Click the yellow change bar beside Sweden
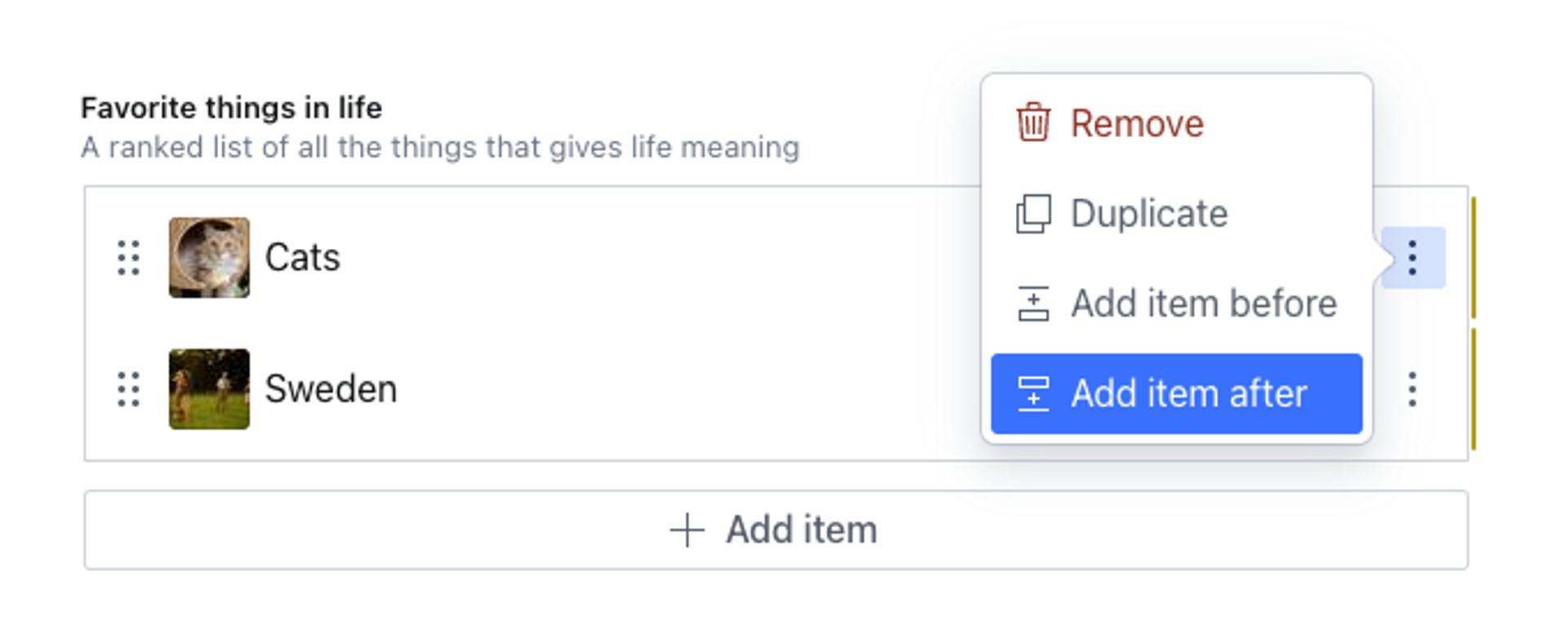 1473,389
